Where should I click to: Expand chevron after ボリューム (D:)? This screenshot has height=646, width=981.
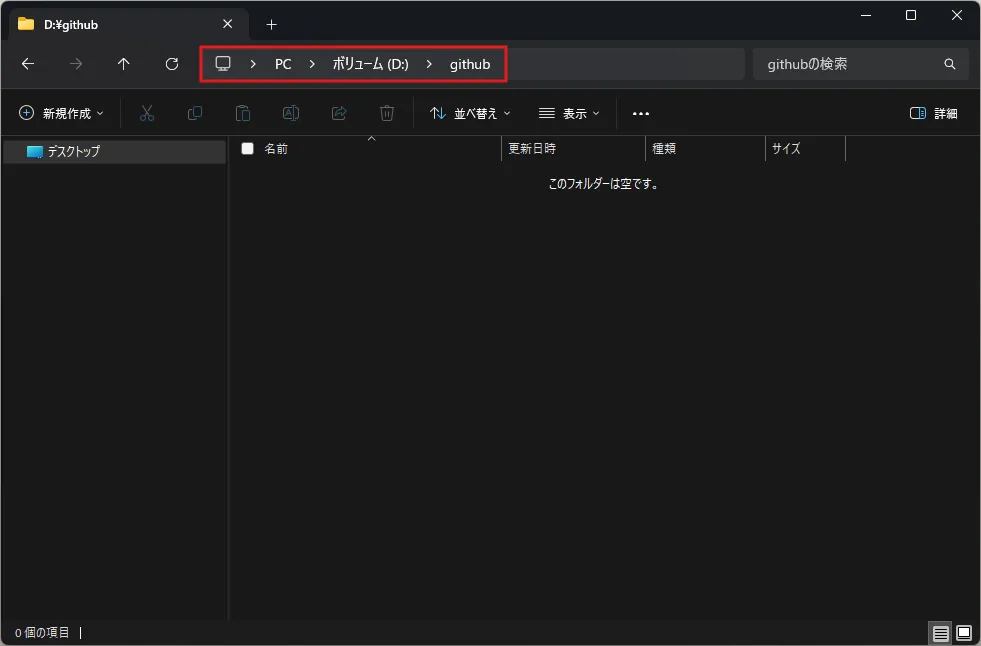[x=429, y=64]
